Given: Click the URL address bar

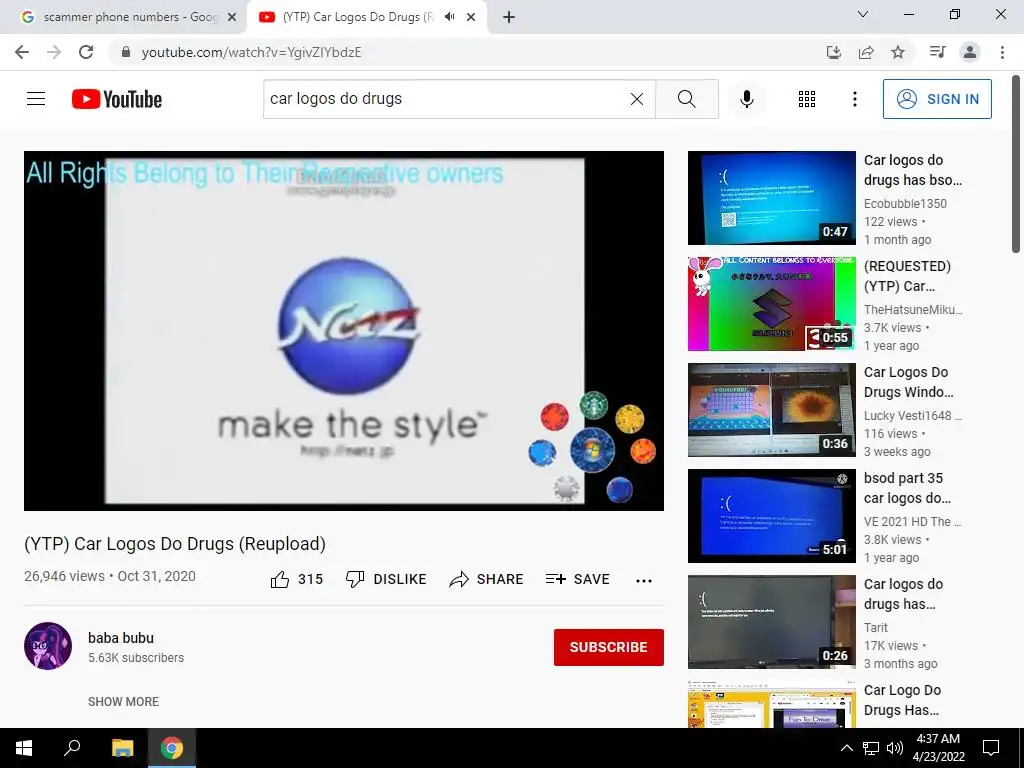Looking at the screenshot, I should tap(457, 52).
